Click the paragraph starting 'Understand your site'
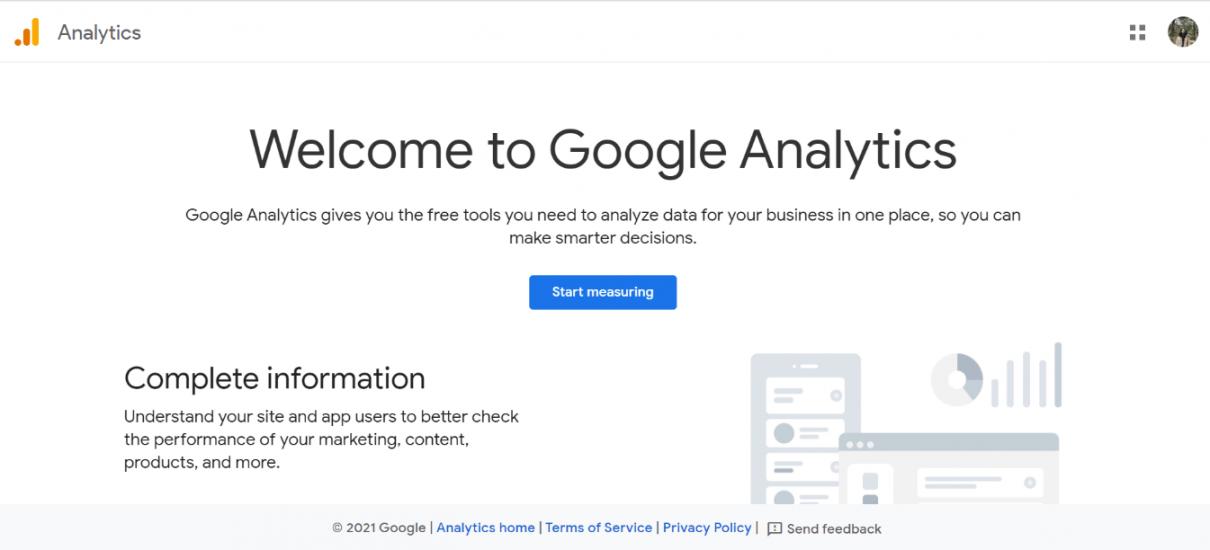 coord(321,439)
